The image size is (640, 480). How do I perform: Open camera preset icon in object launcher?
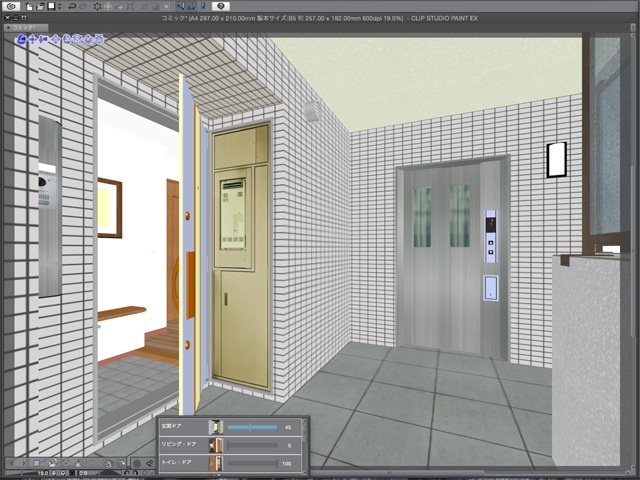click(x=53, y=463)
